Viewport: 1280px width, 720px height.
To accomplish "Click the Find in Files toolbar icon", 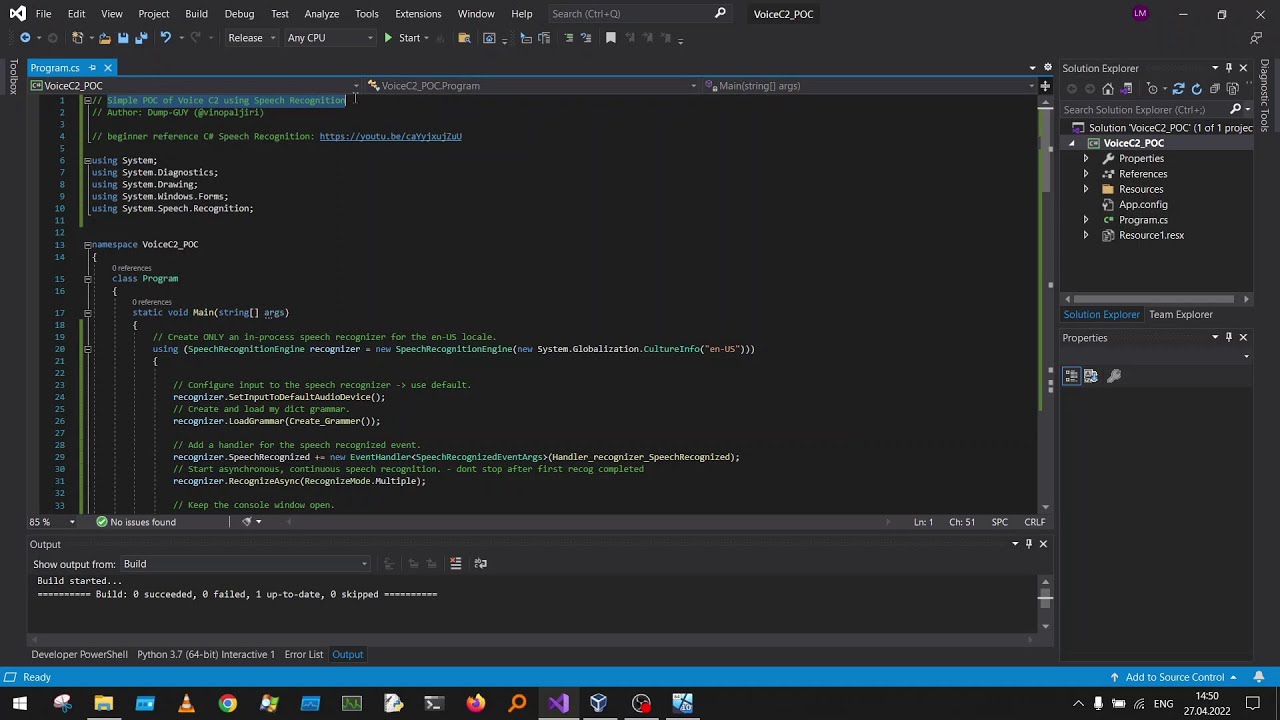I will tap(464, 38).
